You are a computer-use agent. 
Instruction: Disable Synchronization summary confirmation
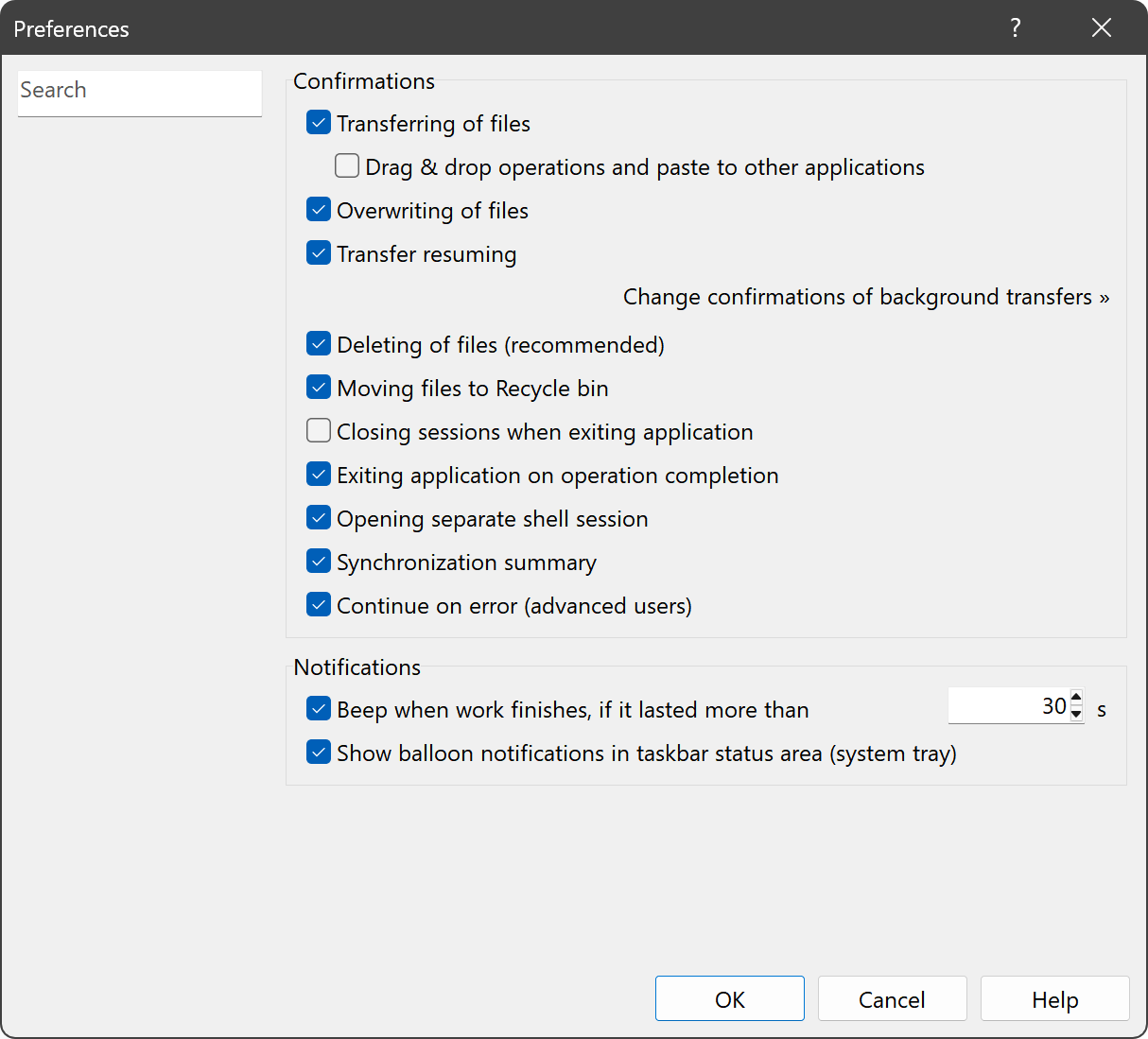click(x=320, y=562)
